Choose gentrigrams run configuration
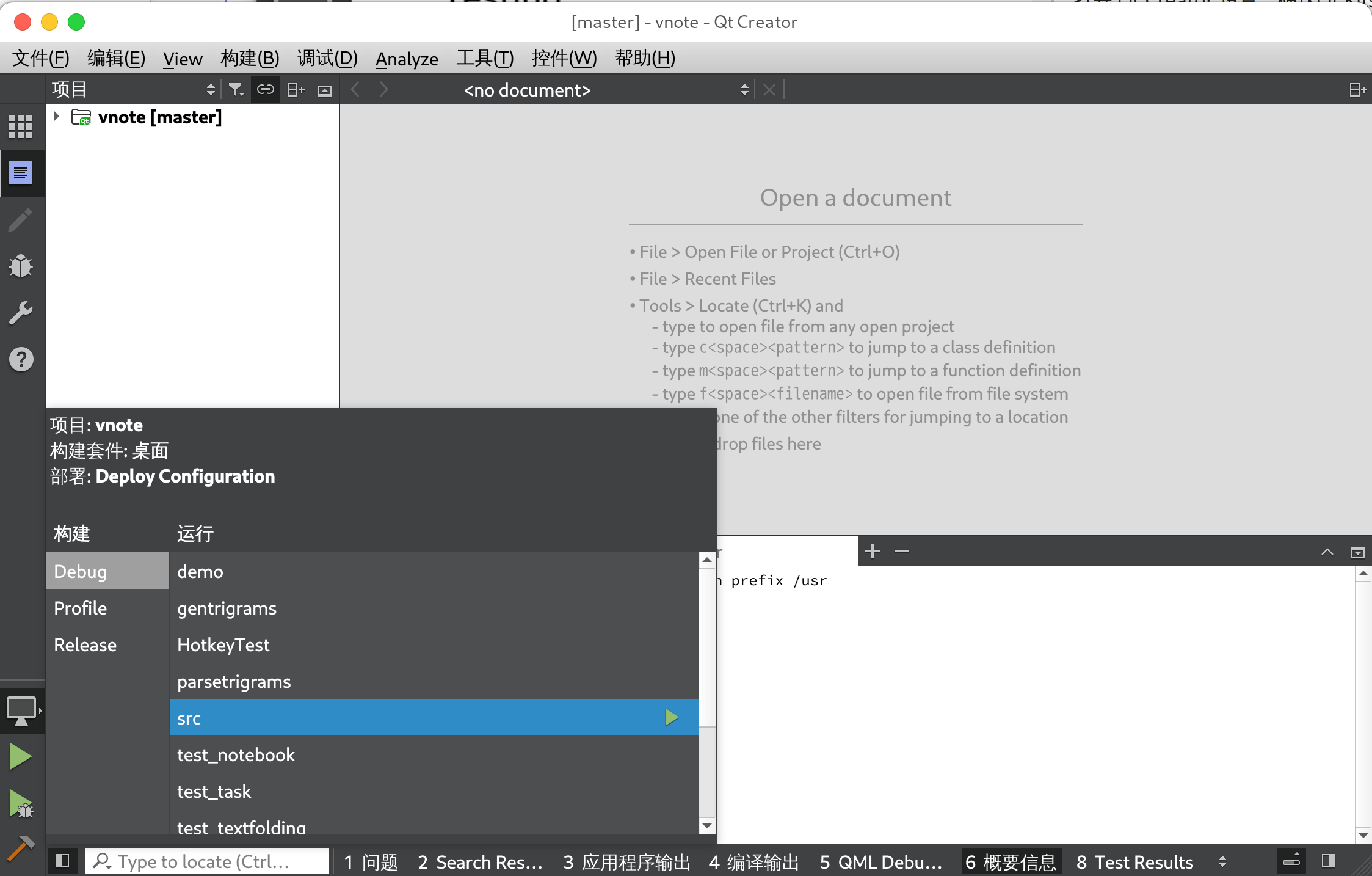The height and width of the screenshot is (876, 1372). 434,608
